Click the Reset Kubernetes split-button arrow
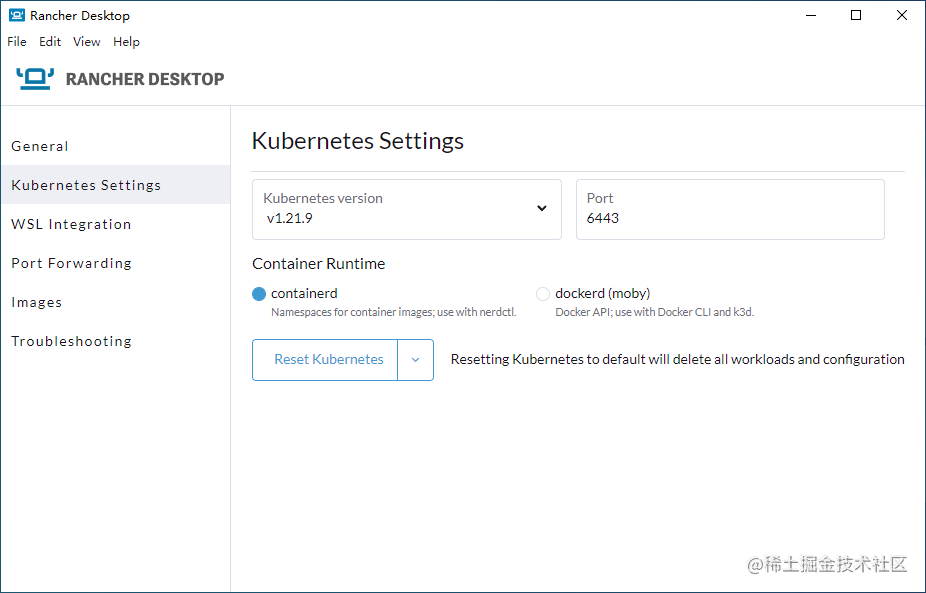 415,360
